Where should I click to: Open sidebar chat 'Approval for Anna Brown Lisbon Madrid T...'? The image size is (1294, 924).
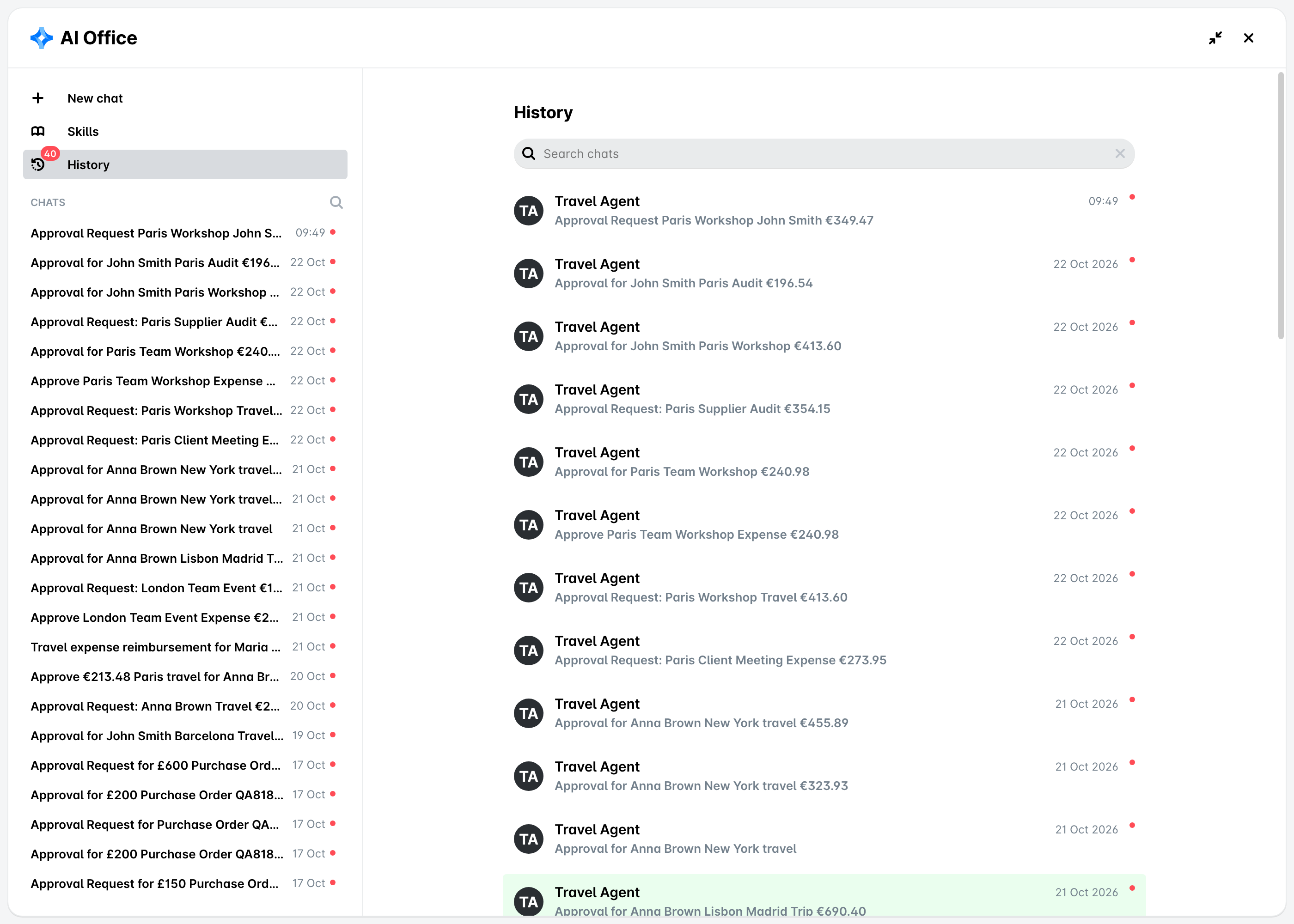tap(184, 558)
